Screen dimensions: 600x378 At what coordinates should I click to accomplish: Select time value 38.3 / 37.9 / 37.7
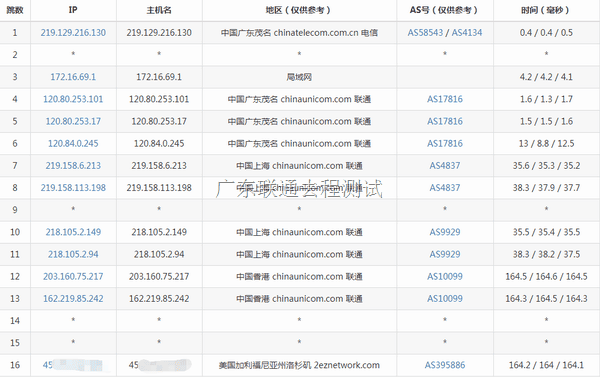[x=546, y=188]
